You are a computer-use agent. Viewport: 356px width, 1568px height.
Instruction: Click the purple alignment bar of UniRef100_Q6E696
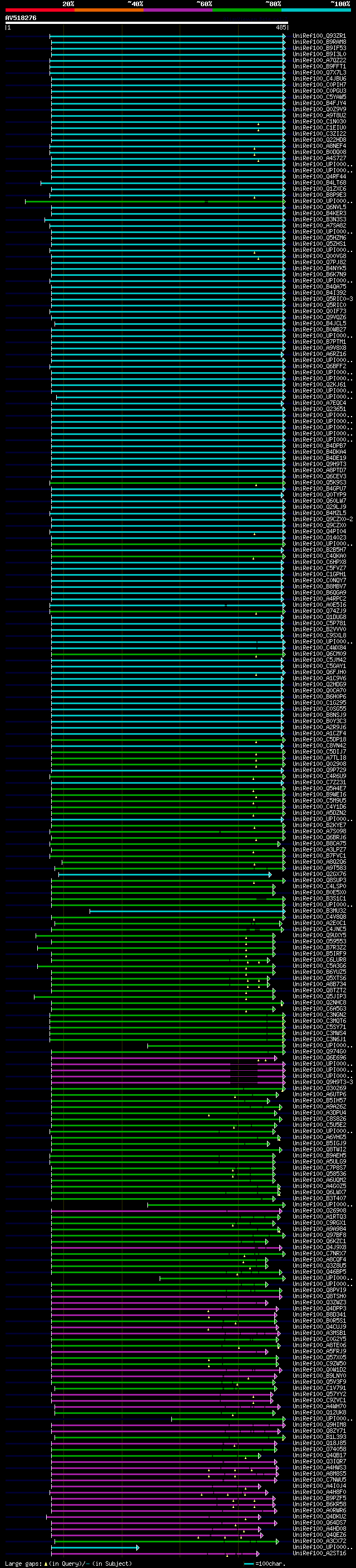point(164,1058)
